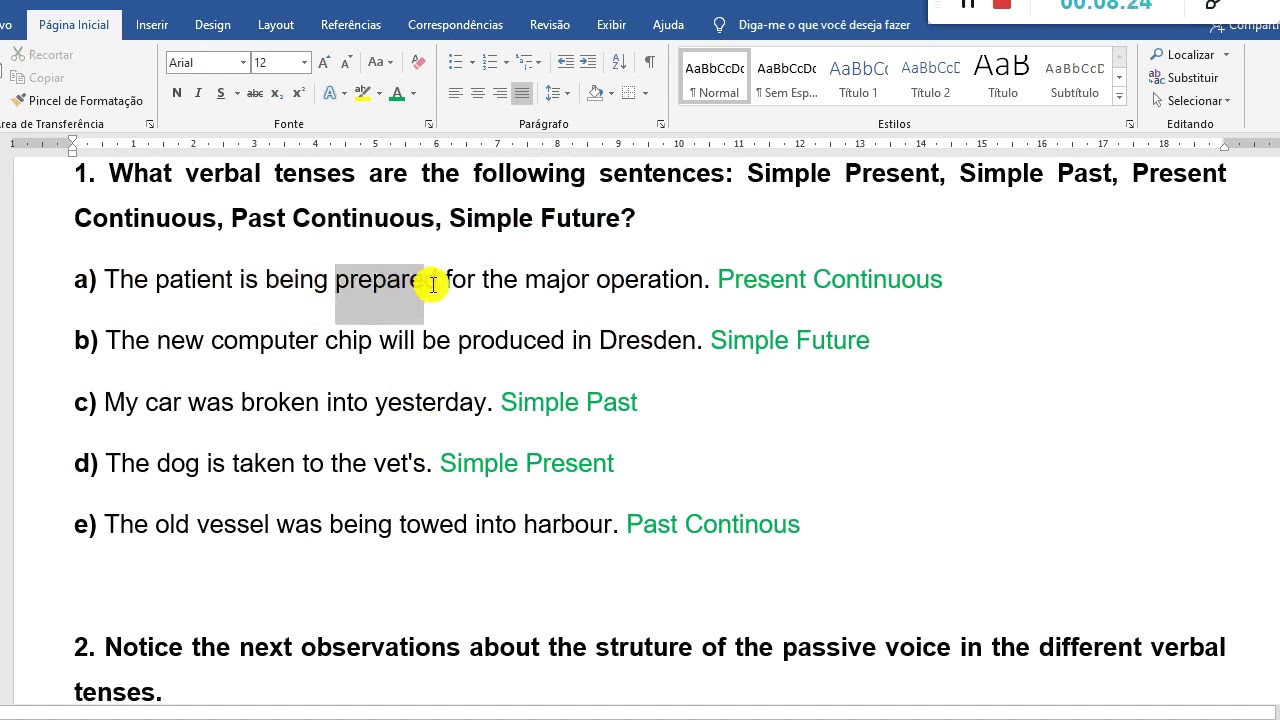Click green text 'Simple Future'
This screenshot has width=1280, height=720.
[790, 341]
